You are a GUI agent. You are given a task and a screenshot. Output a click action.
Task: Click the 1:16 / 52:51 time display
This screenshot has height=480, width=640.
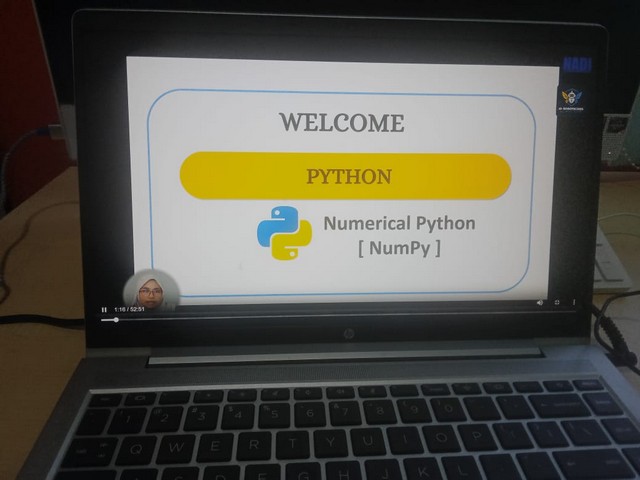[129, 309]
